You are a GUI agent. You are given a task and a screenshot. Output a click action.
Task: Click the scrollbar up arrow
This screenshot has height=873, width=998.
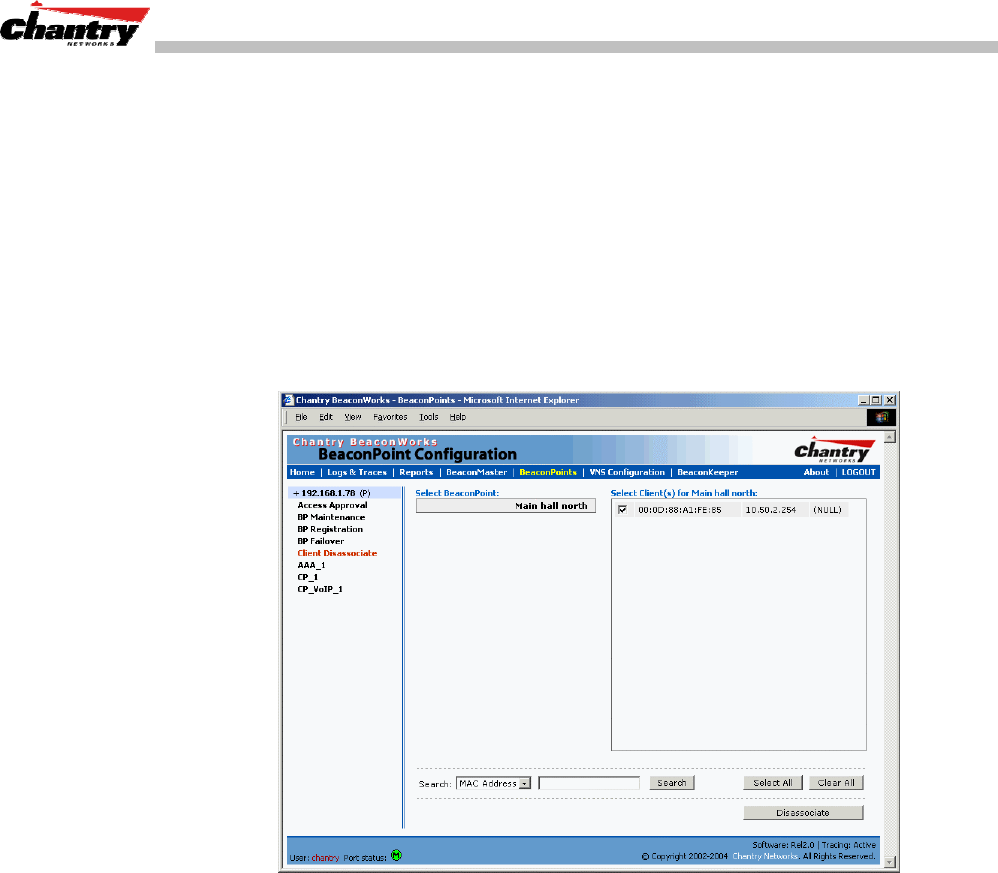click(890, 437)
